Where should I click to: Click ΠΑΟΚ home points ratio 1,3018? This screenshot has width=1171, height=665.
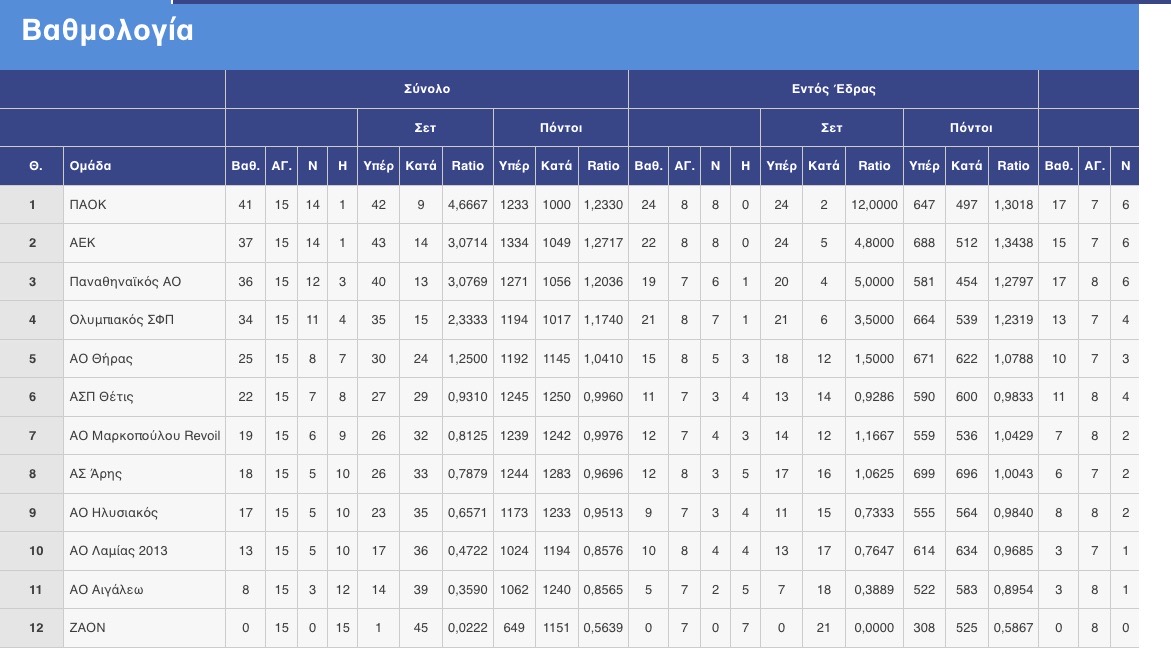[1013, 205]
